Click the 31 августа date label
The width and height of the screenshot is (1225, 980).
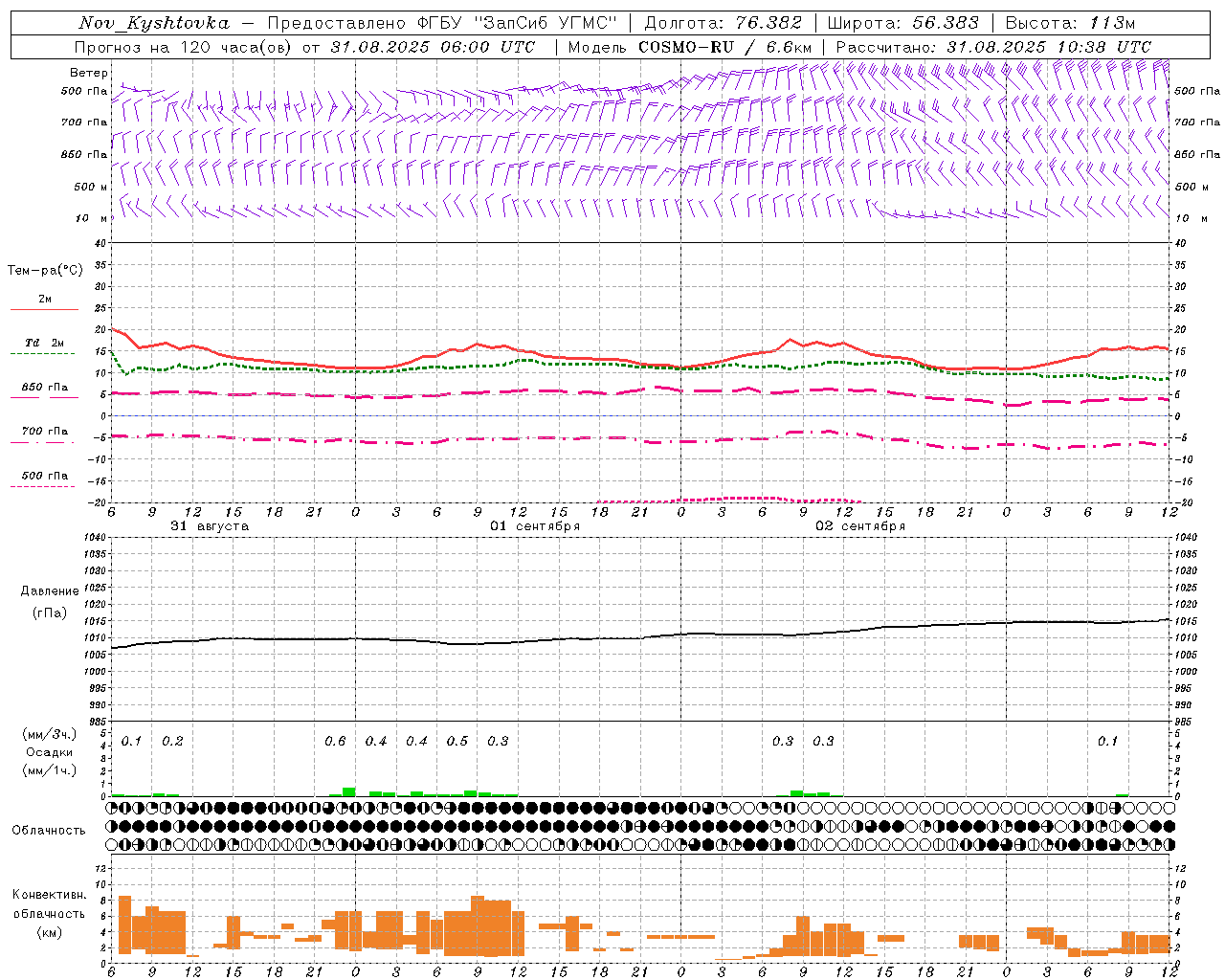coord(210,526)
